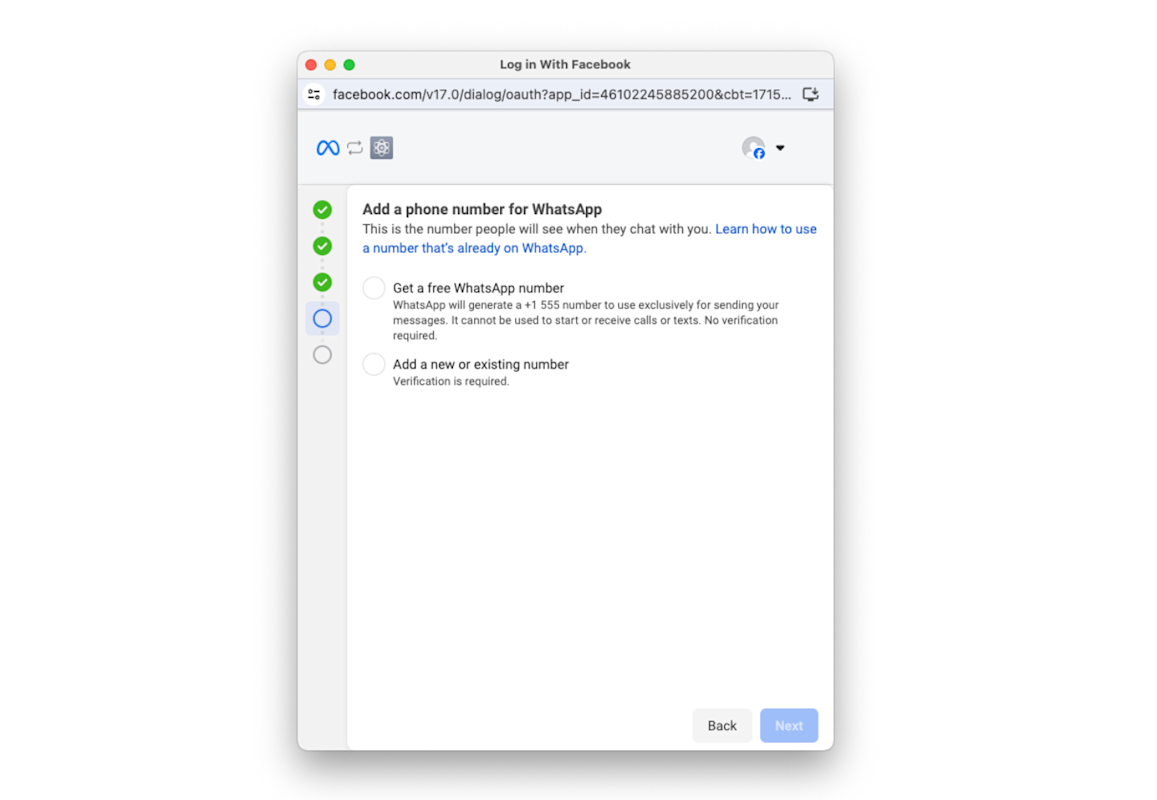Select the current blue step circle
1157x800 pixels.
coord(322,318)
